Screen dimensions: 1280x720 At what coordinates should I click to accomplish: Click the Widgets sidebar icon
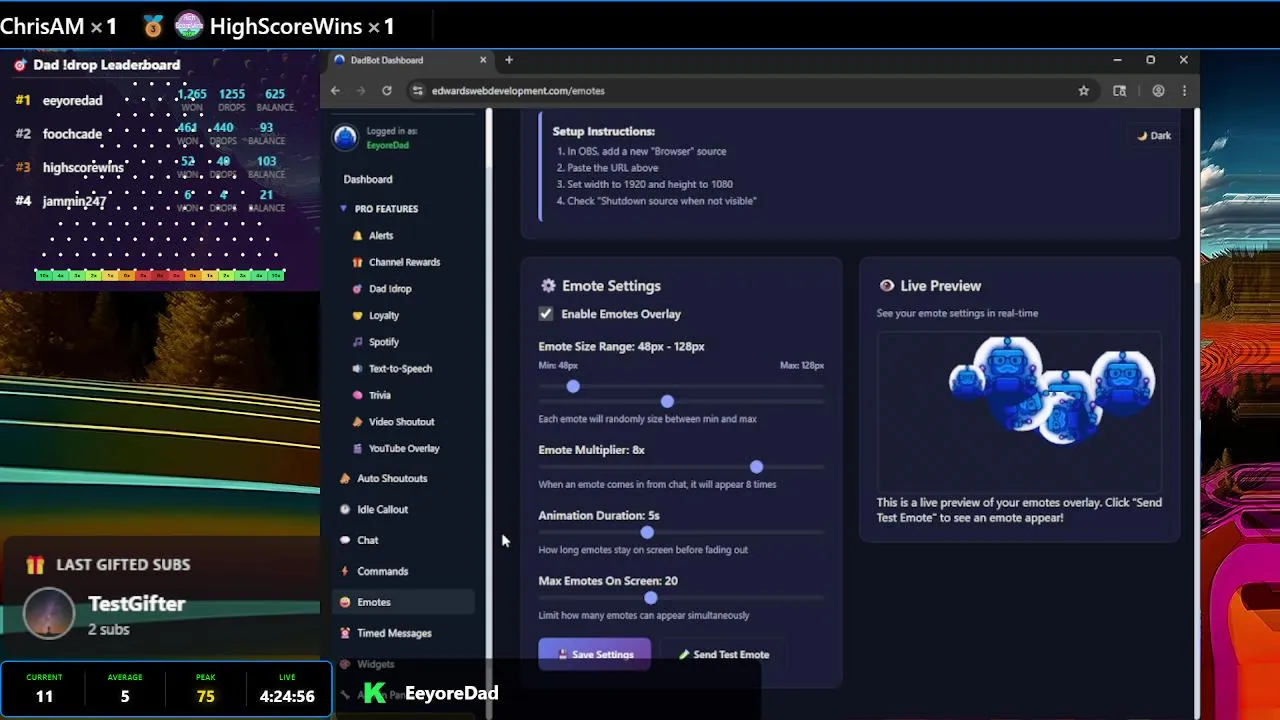[345, 664]
